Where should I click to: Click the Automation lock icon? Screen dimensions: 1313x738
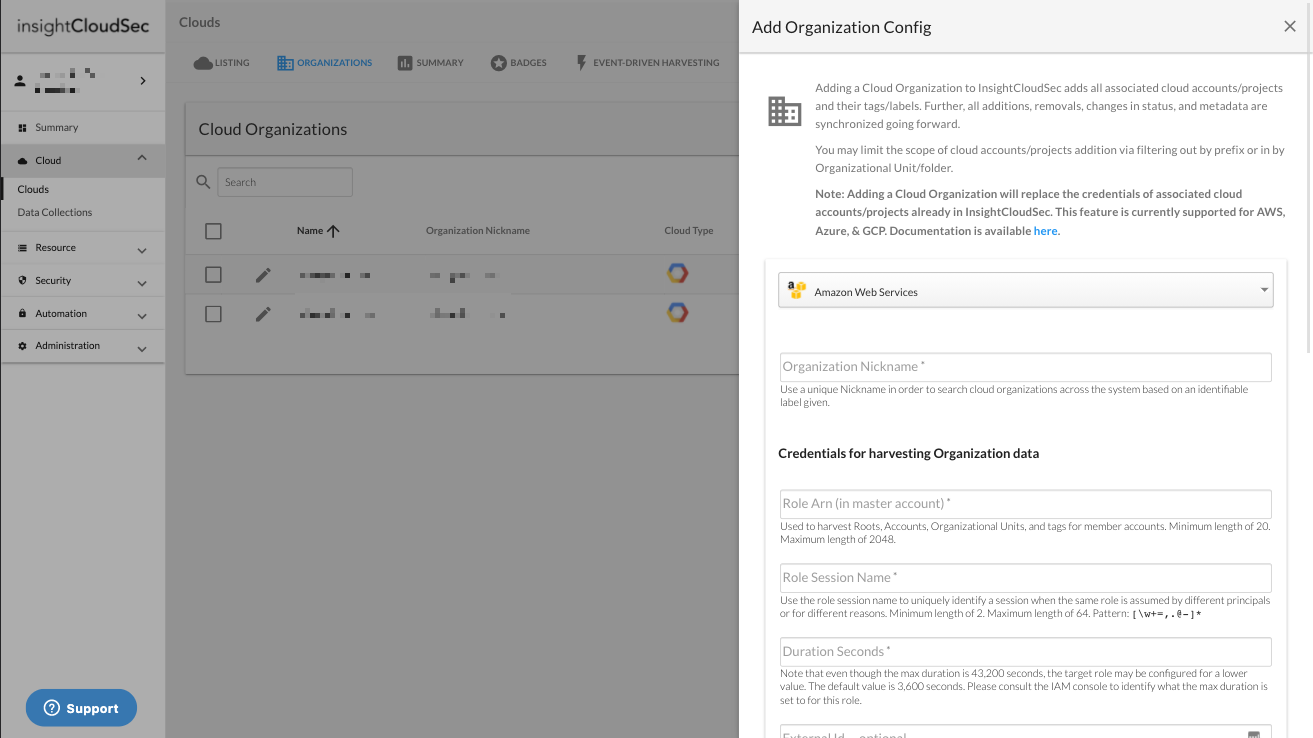[x=22, y=313]
